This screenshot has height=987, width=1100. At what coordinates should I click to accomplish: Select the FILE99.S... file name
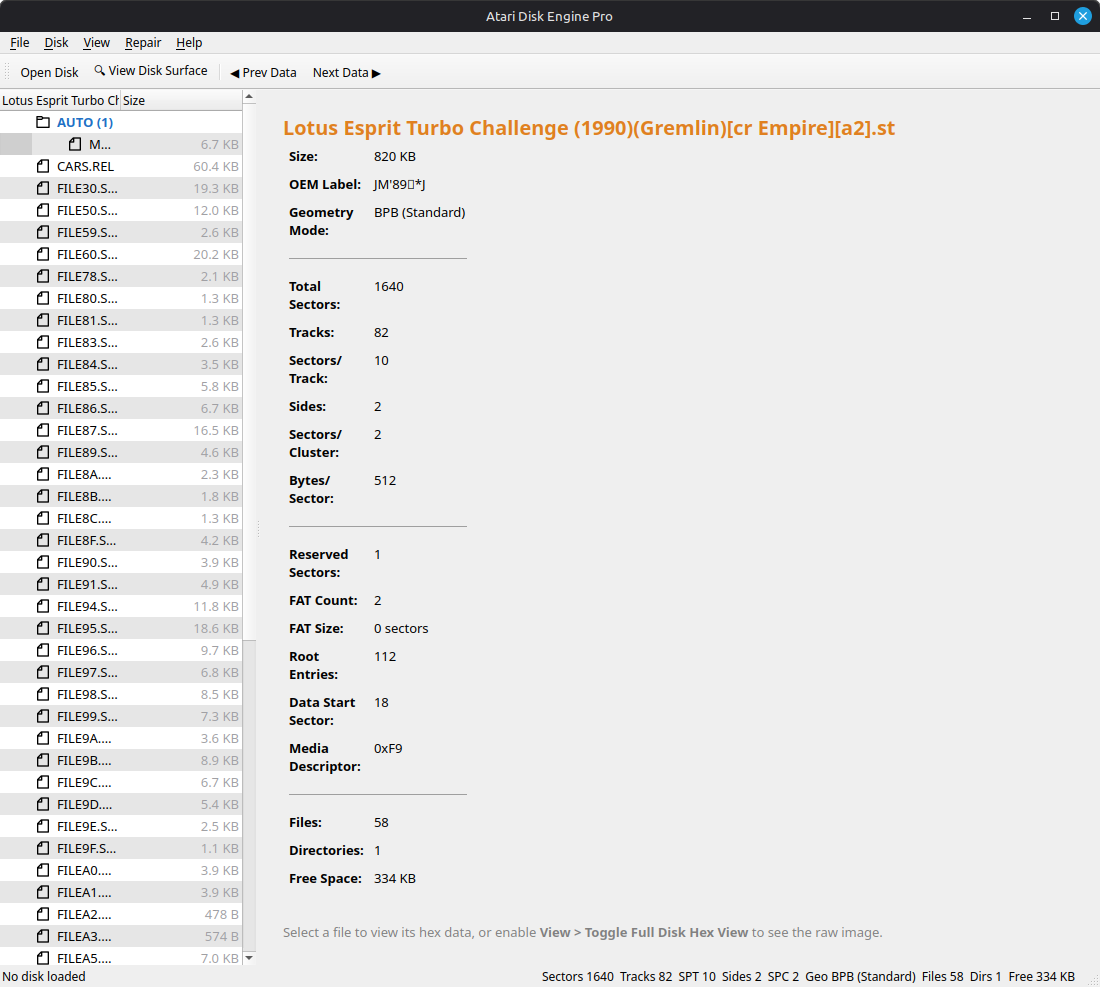(x=88, y=716)
